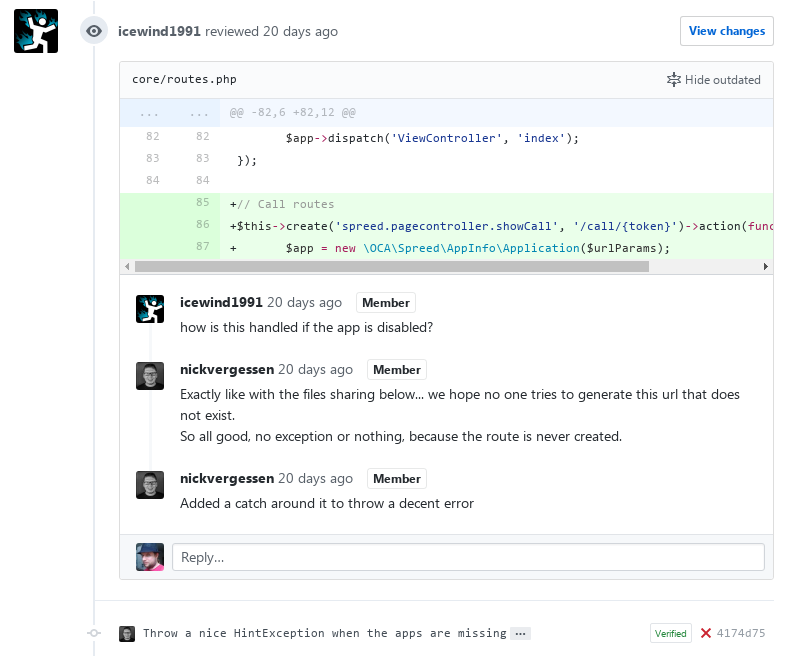Click line number 85 in the diff
Viewport: 799px width, 656px height.
coord(202,202)
